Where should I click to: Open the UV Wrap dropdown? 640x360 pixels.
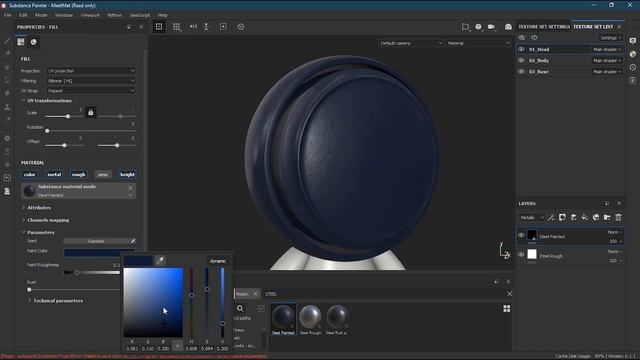coord(91,91)
